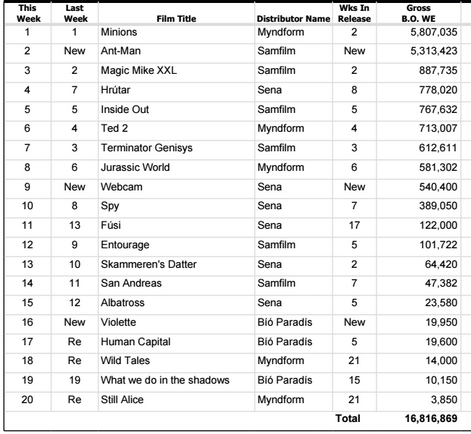
Task: Click the Wild Tales film title
Action: click(x=125, y=360)
